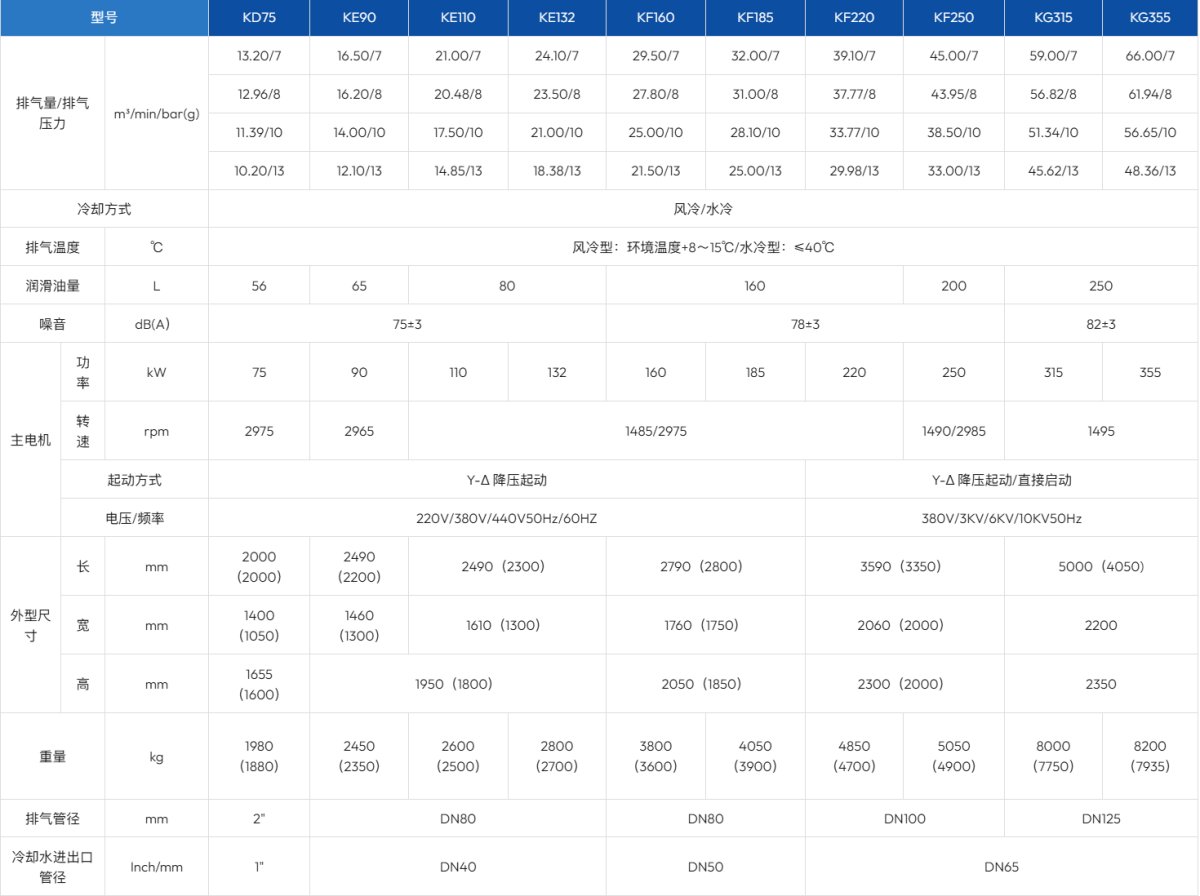The image size is (1200, 896).
Task: Select the 功率 kW row label
Action: click(82, 372)
